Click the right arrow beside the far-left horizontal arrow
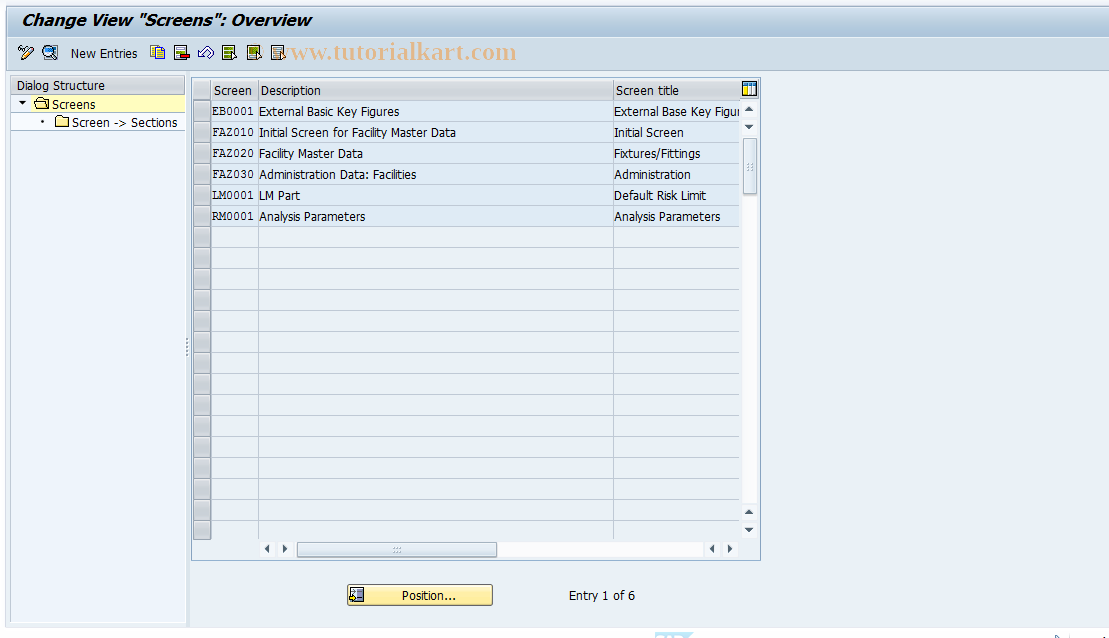1109x638 pixels. coord(285,549)
